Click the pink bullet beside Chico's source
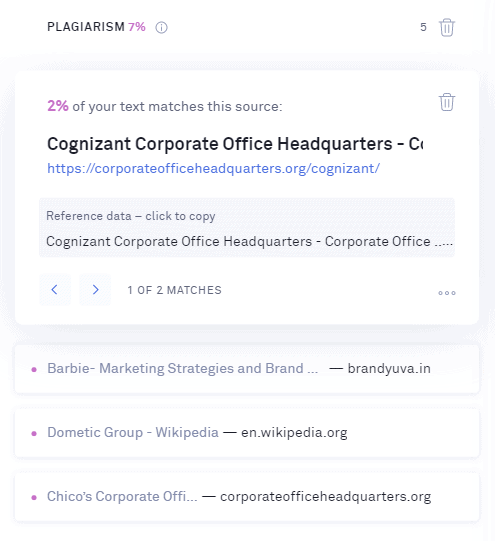Image resolution: width=495 pixels, height=541 pixels. tap(34, 498)
